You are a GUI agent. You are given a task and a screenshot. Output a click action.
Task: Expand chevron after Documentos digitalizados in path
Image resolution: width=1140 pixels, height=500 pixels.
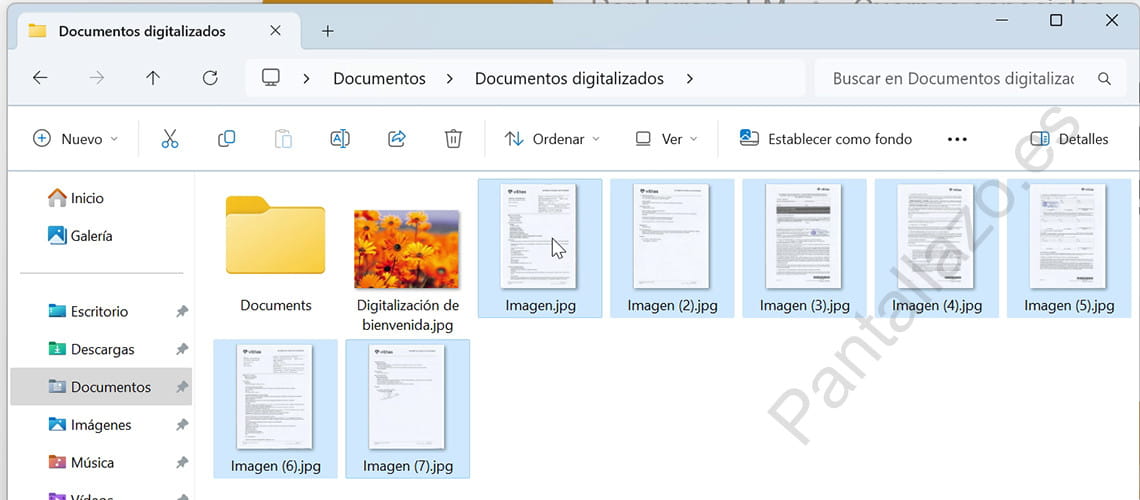[x=689, y=78]
